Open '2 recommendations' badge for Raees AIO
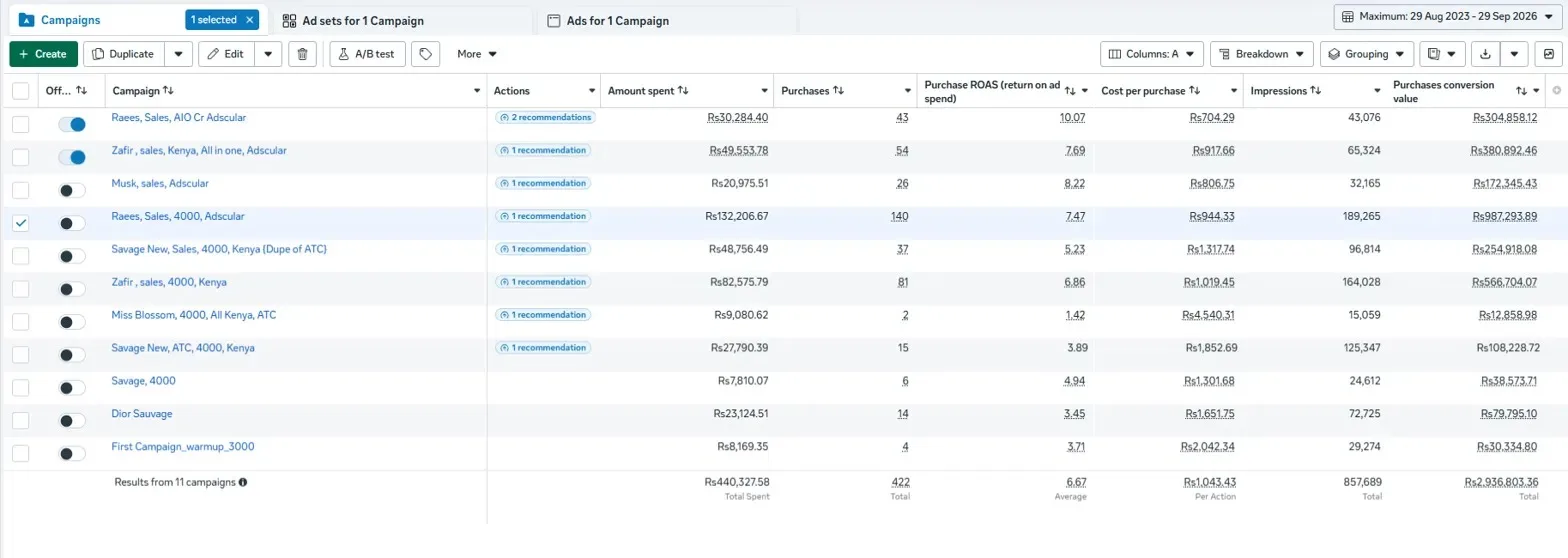 (545, 117)
